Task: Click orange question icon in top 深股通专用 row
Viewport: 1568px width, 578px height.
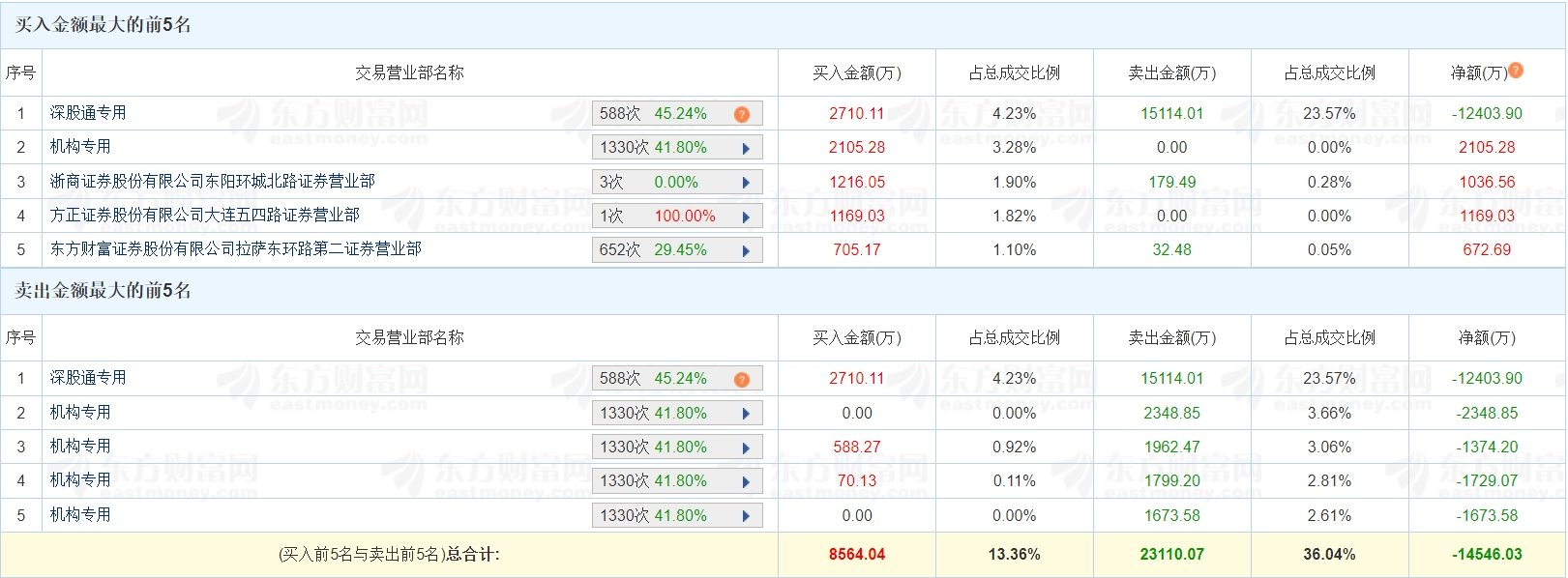Action: (x=742, y=114)
